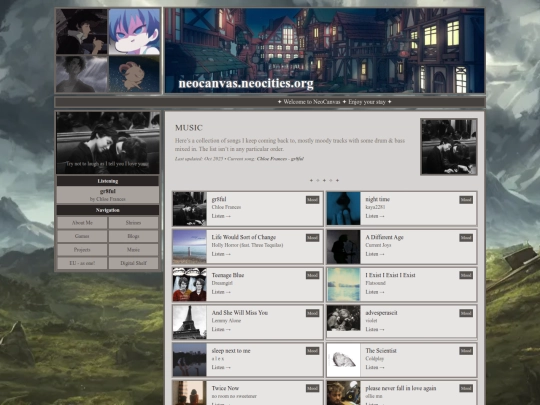The image size is (540, 405).
Task: Click neocanvas.neocities.org banner title
Action: pyautogui.click(x=246, y=84)
